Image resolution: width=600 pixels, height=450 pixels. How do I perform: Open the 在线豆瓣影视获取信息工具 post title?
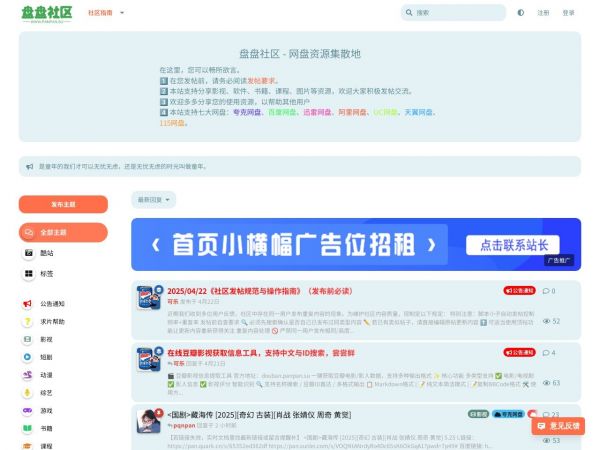(261, 353)
